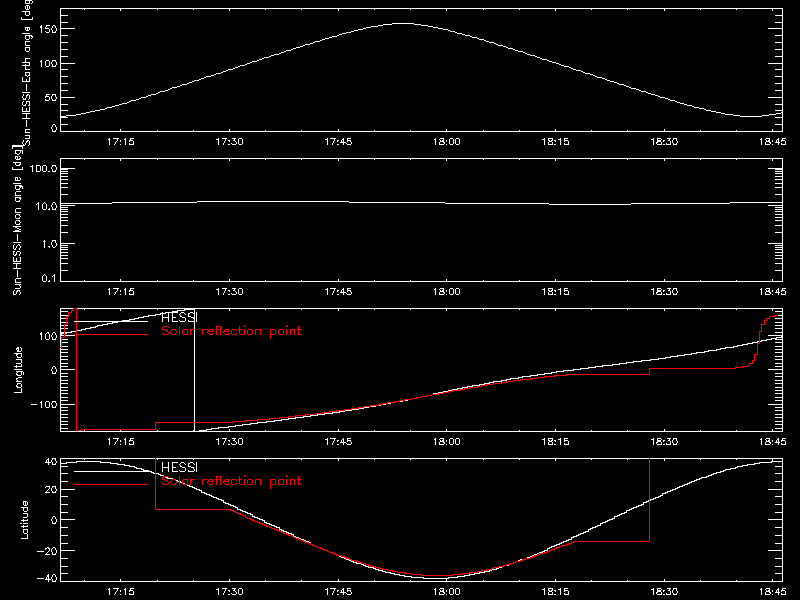Click 18:15 under the Earth angle plot
Viewport: 800px width, 600px height.
[x=556, y=142]
